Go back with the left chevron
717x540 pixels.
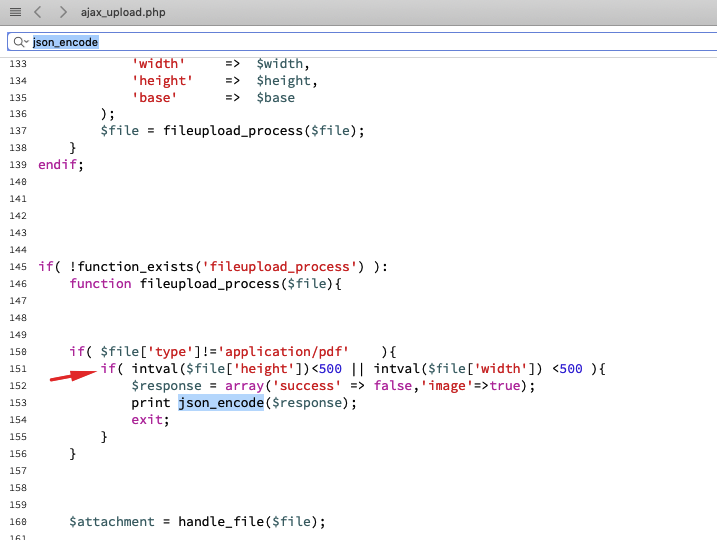(38, 12)
